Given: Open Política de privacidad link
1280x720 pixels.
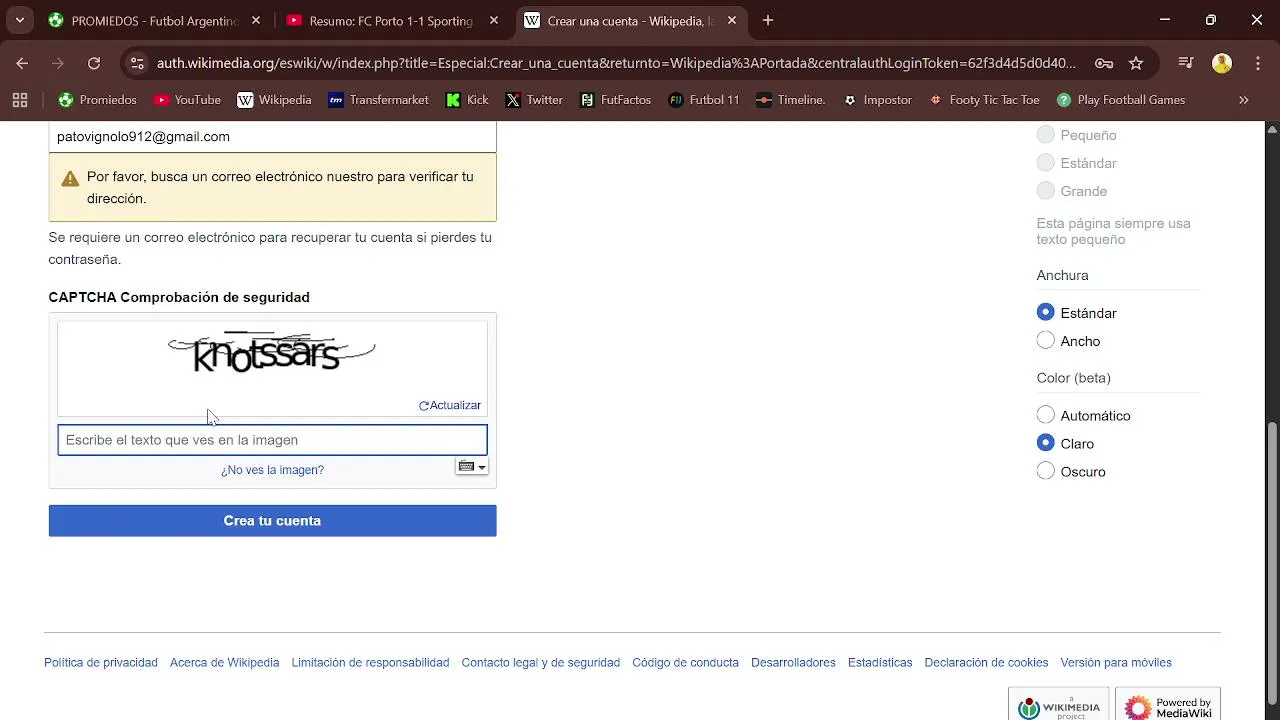Looking at the screenshot, I should point(101,663).
